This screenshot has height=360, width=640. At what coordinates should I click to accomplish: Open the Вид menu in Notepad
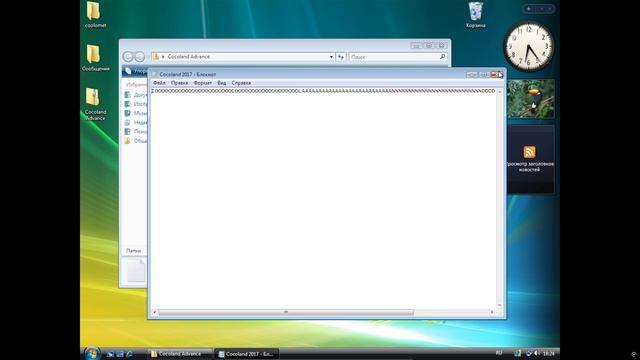point(222,83)
